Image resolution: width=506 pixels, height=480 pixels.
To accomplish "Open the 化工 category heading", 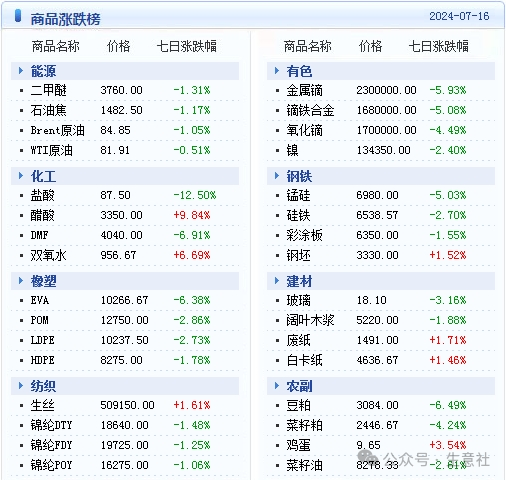I will 43,176.
